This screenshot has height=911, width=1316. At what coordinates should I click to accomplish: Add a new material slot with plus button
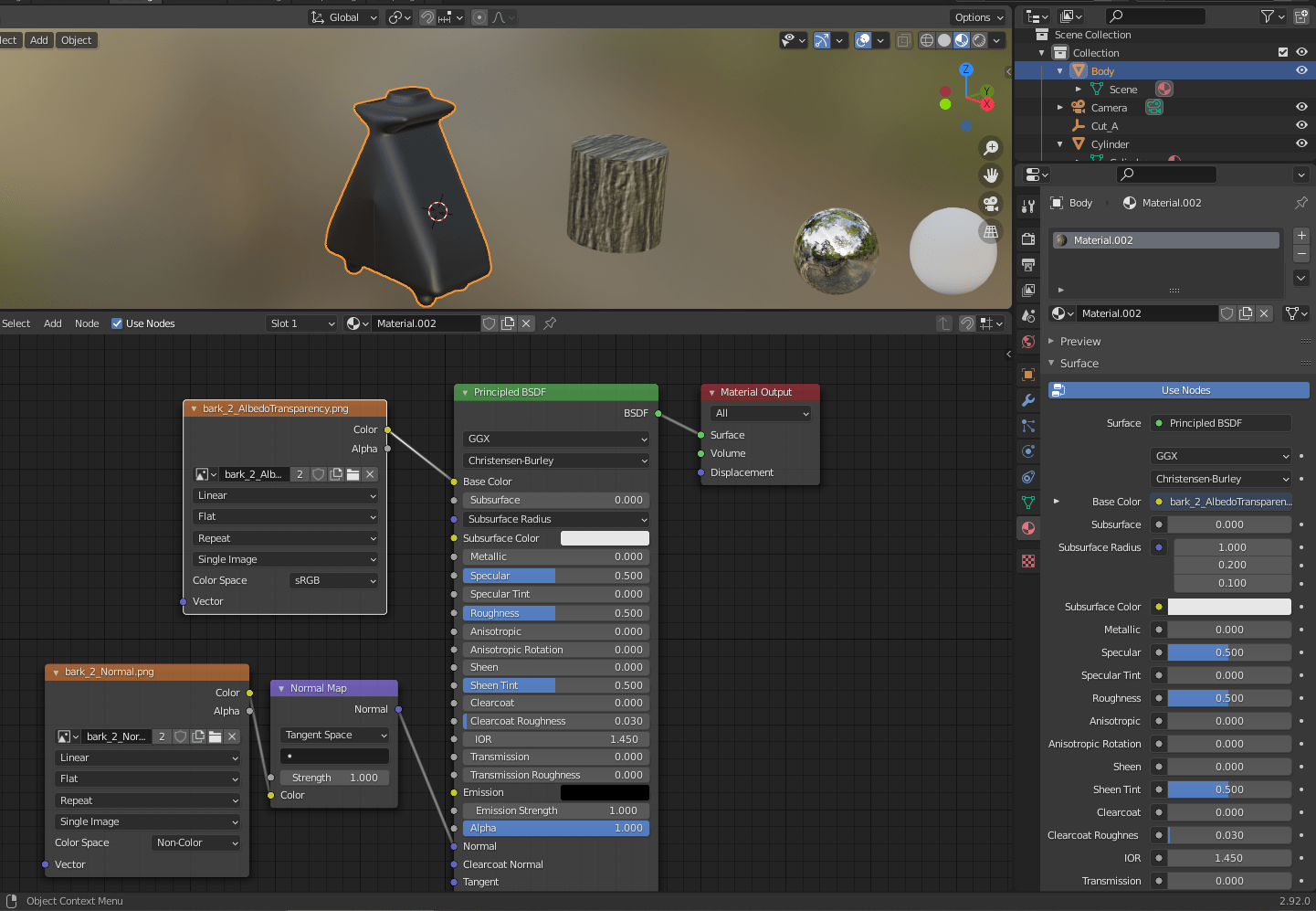[x=1301, y=235]
